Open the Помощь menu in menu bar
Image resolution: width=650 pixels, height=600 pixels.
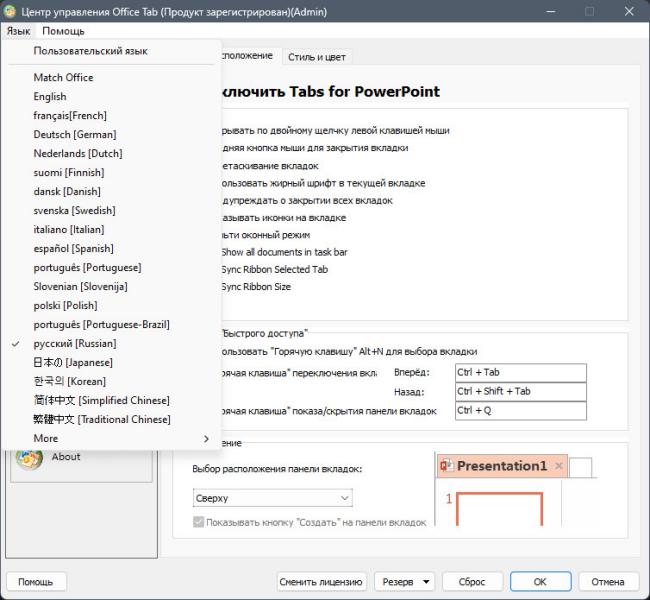pyautogui.click(x=63, y=31)
